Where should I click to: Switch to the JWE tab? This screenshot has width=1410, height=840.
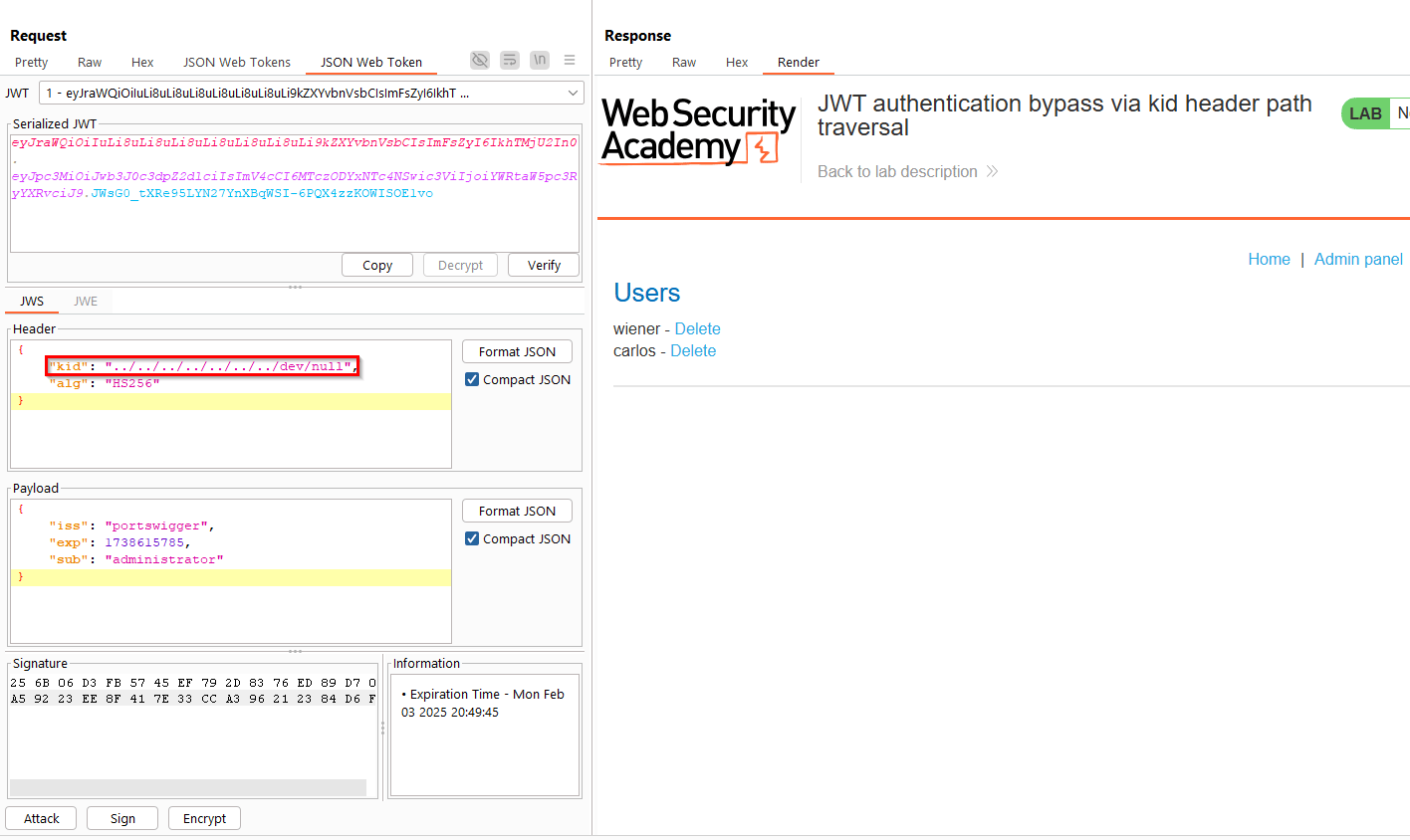point(86,301)
